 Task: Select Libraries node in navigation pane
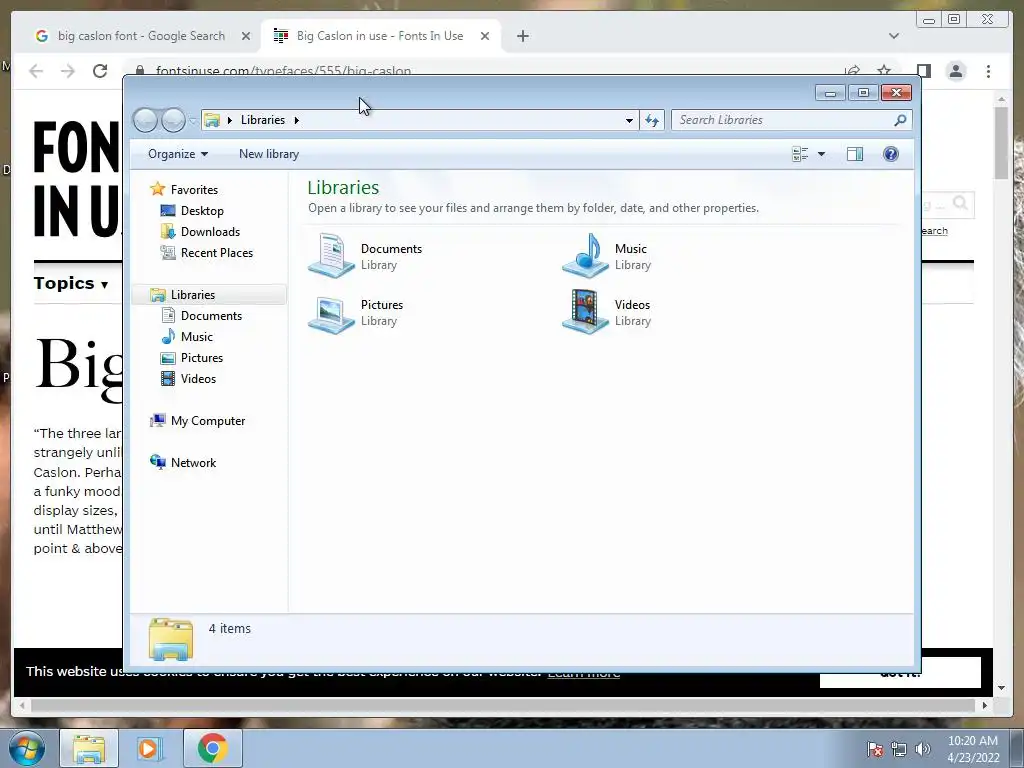[193, 295]
